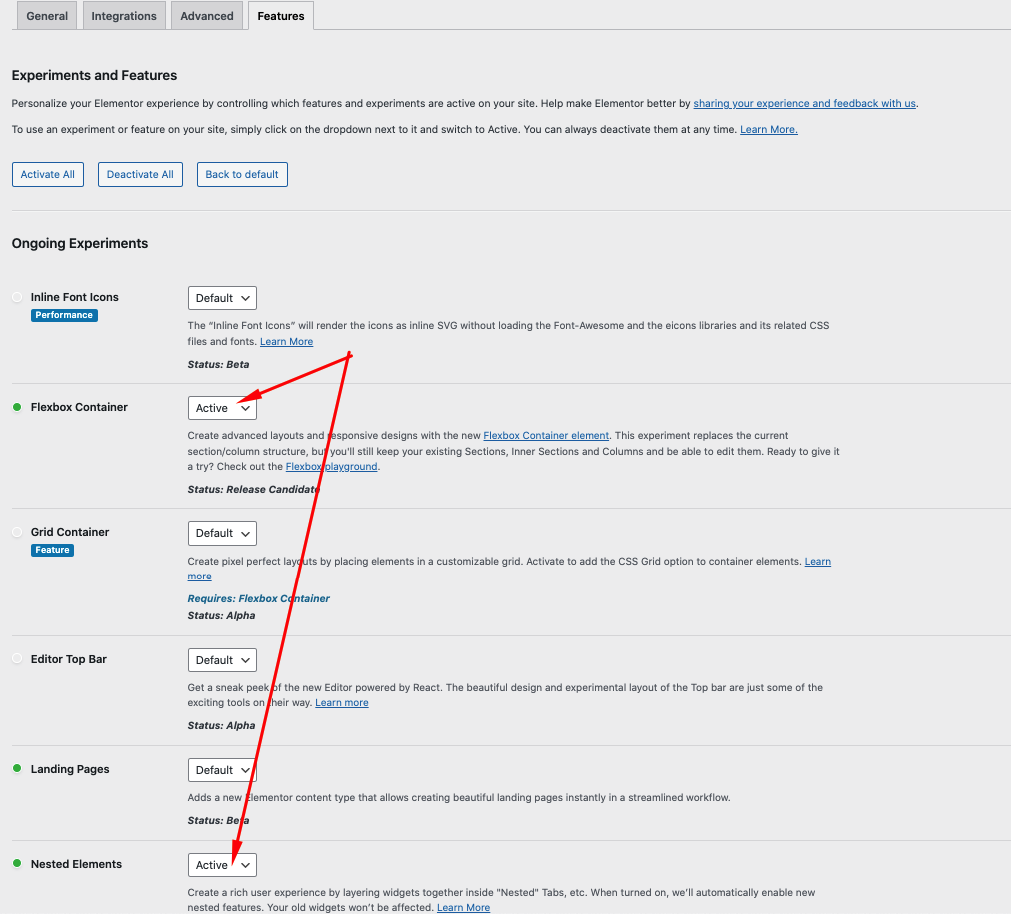The height and width of the screenshot is (914, 1011).
Task: Switch to the General tab
Action: (47, 16)
